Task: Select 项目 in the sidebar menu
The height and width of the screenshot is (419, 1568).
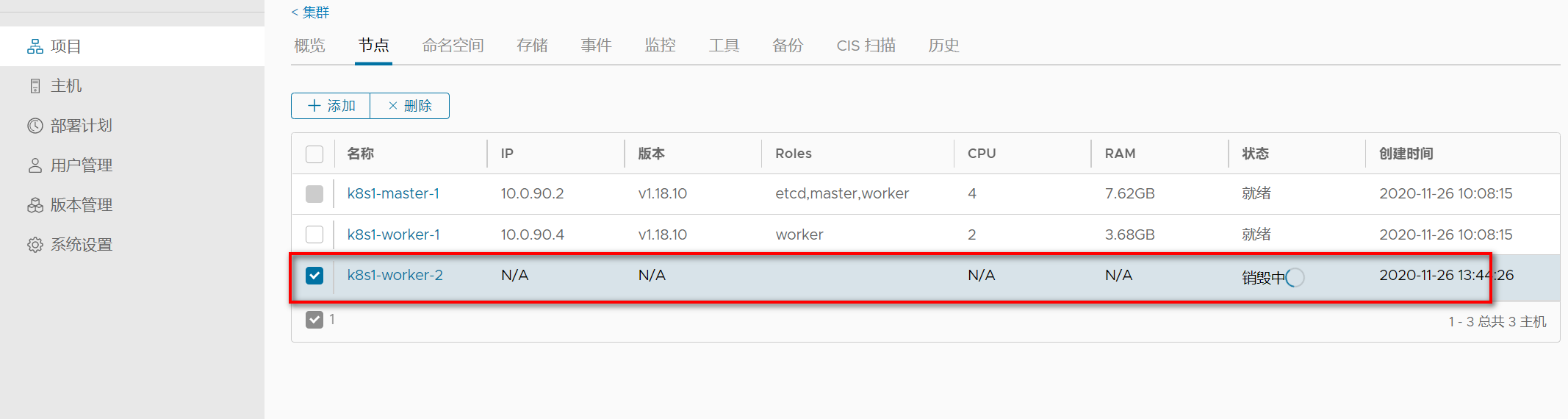Action: 132,46
